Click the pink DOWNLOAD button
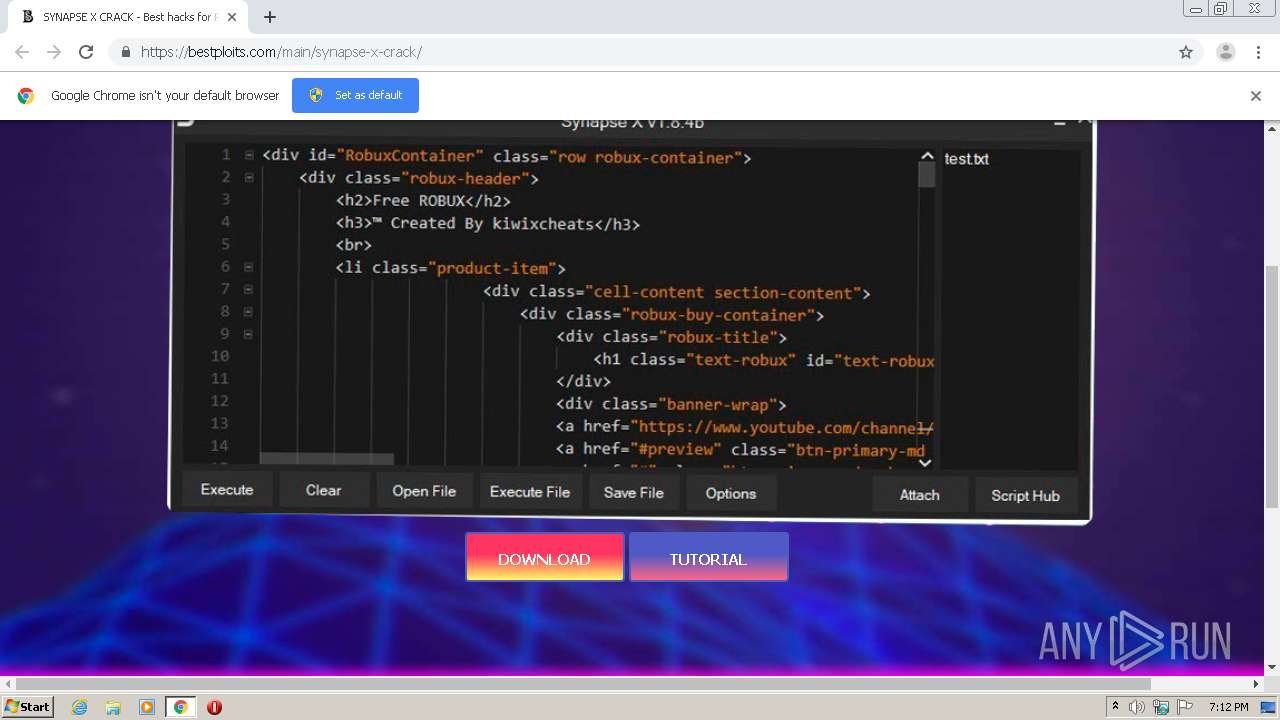Screen dimensions: 1280x720 [x=544, y=558]
